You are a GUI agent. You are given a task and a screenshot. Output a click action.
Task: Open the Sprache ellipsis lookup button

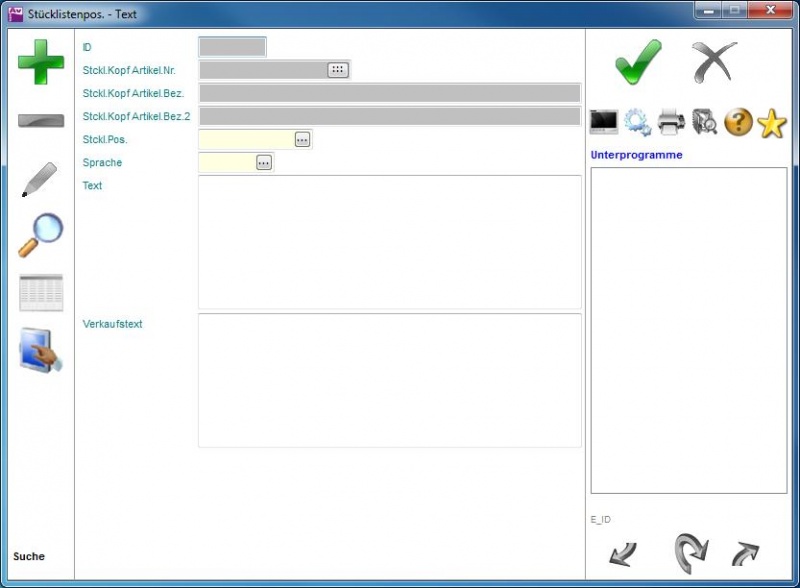pyautogui.click(x=264, y=162)
